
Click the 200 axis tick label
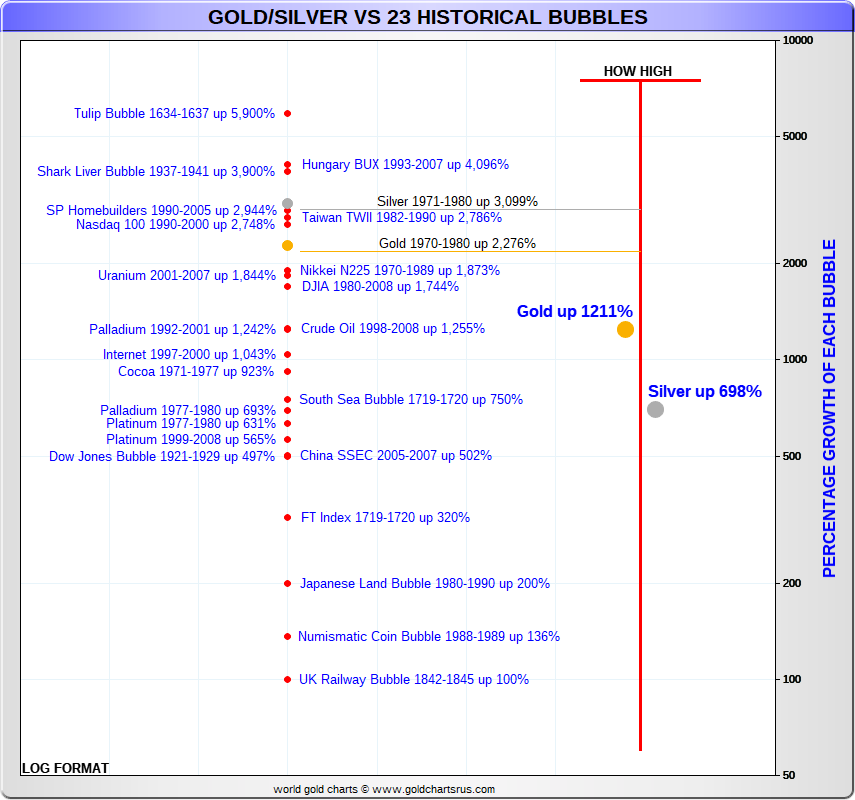[x=792, y=584]
